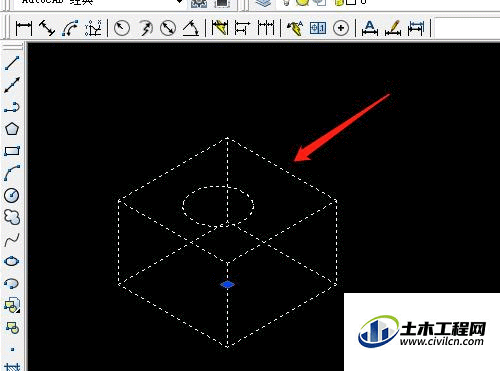Run Dimension Update
This screenshot has width=500, height=371.
(x=416, y=28)
